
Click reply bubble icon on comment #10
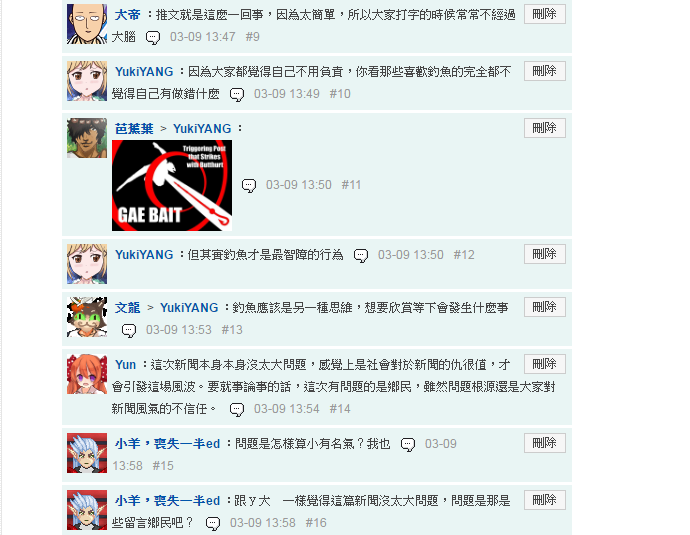[x=237, y=95]
